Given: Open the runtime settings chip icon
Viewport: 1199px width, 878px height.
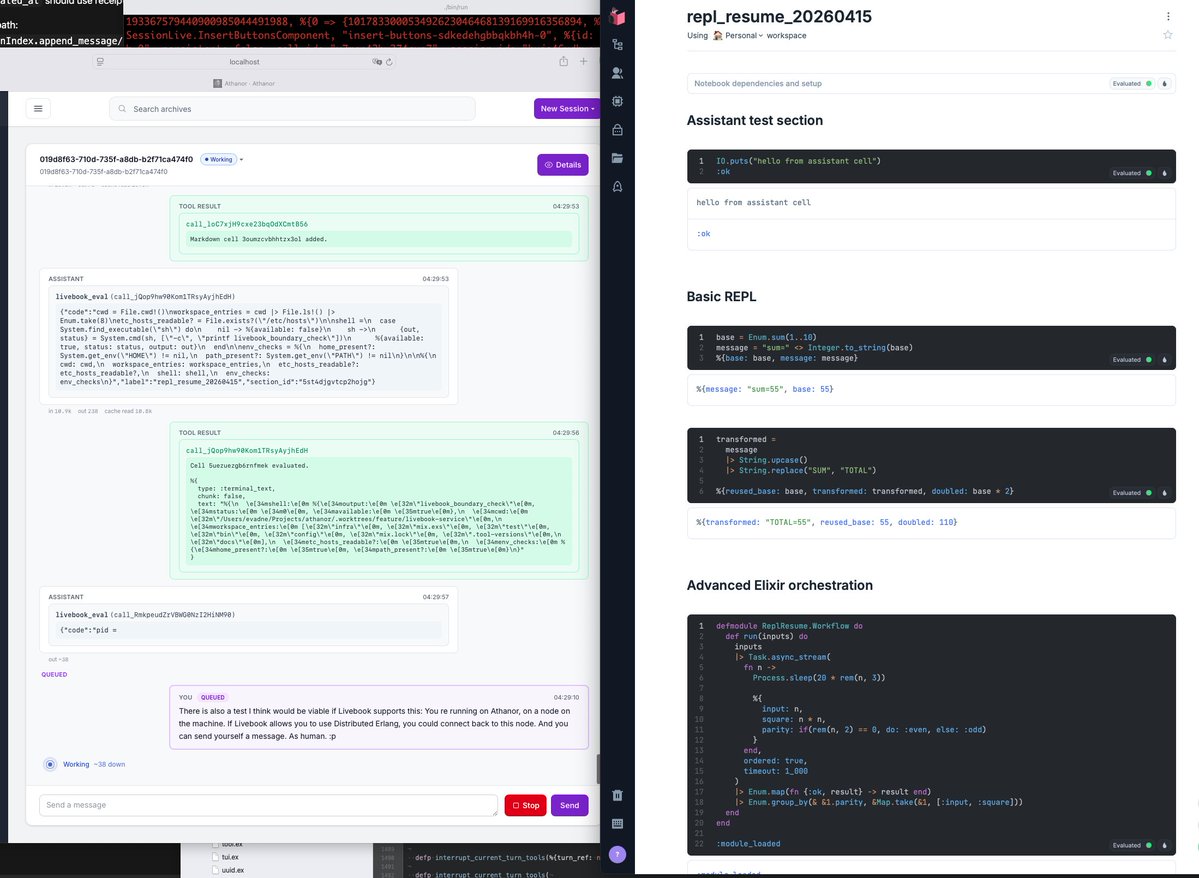Looking at the screenshot, I should (618, 101).
